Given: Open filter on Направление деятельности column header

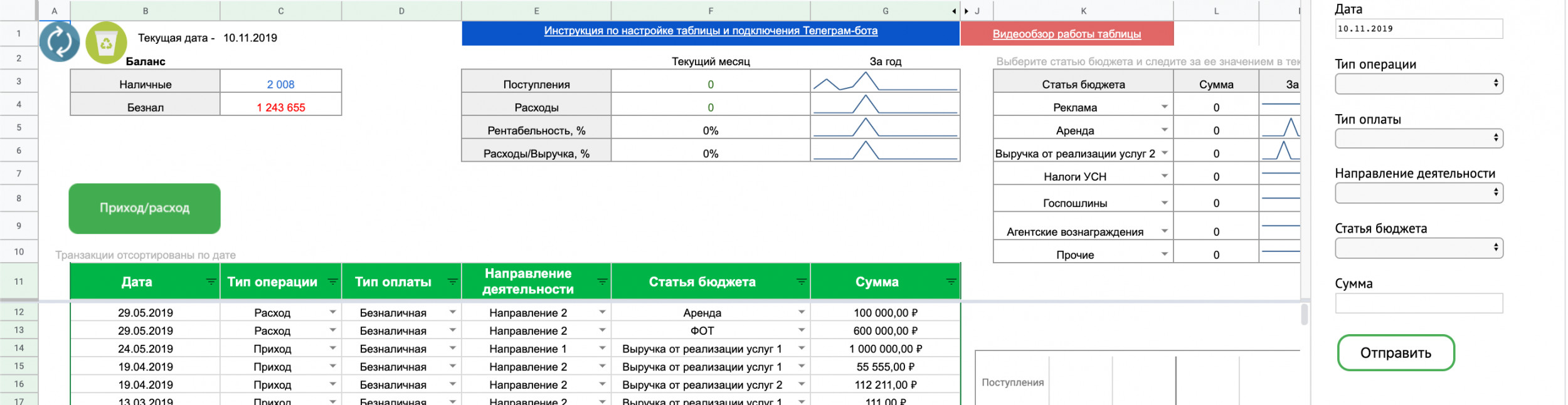Looking at the screenshot, I should point(602,282).
